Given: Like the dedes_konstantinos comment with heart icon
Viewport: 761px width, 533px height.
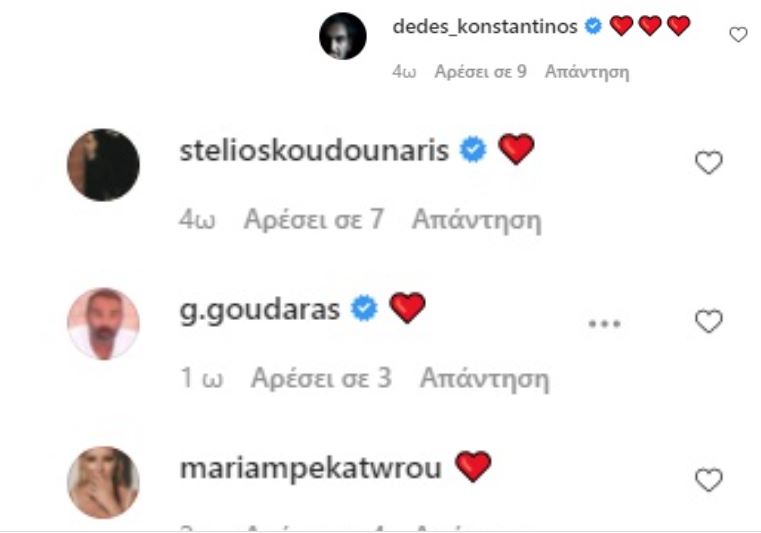Looking at the screenshot, I should tap(738, 34).
